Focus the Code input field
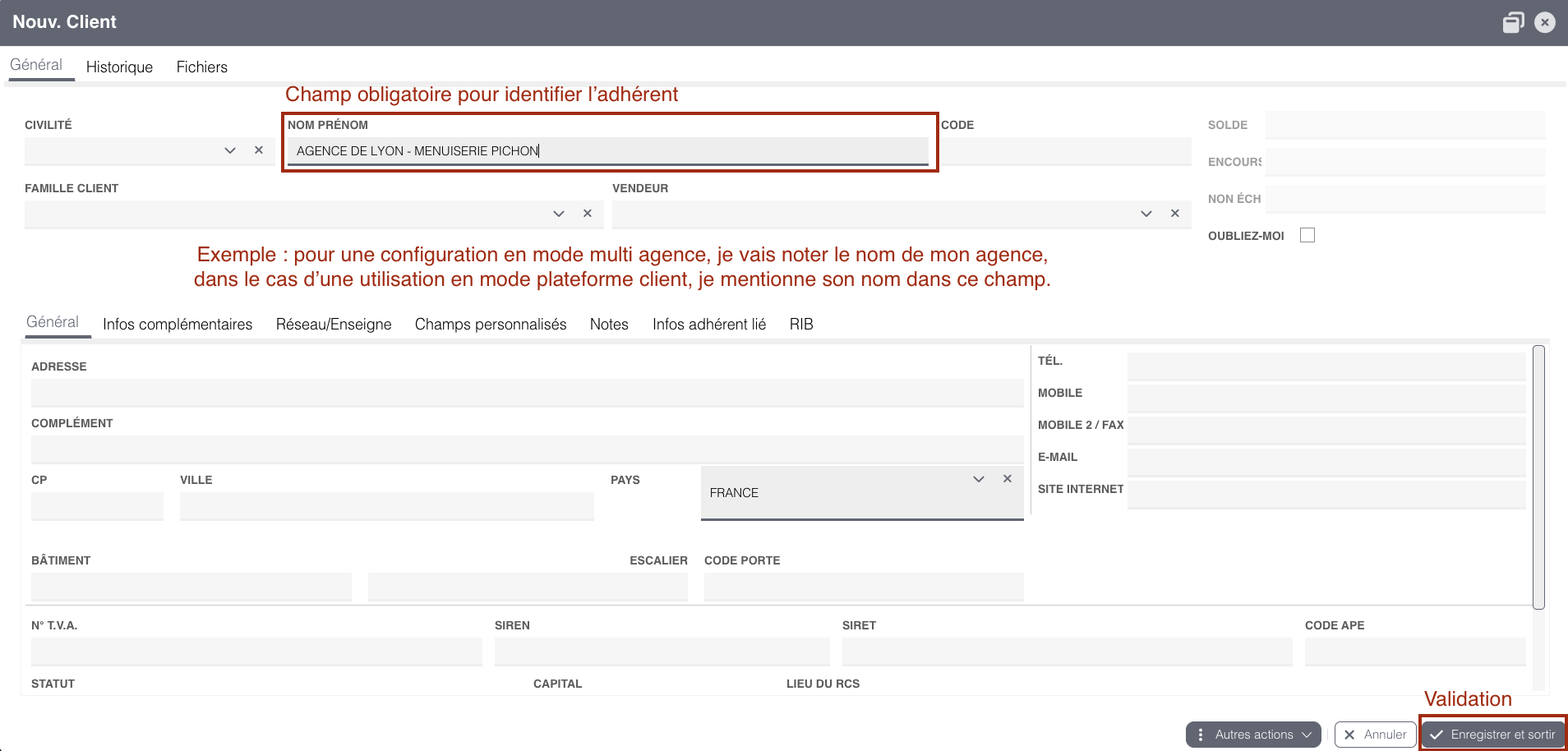This screenshot has width=1568, height=751. pyautogui.click(x=1066, y=151)
